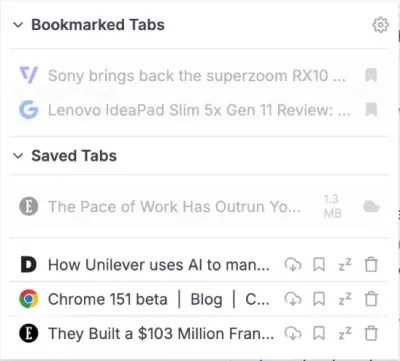This screenshot has width=400, height=361.
Task: Bookmark the How Unilever uses AI tab
Action: tap(319, 265)
